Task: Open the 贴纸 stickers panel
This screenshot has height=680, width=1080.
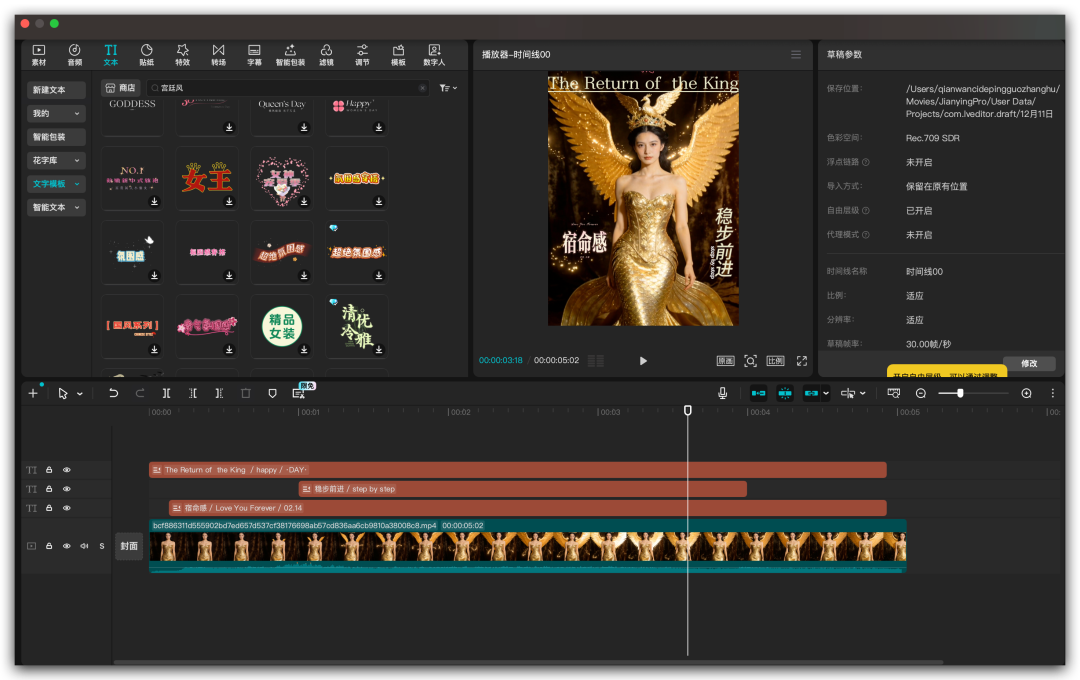Action: pos(146,54)
